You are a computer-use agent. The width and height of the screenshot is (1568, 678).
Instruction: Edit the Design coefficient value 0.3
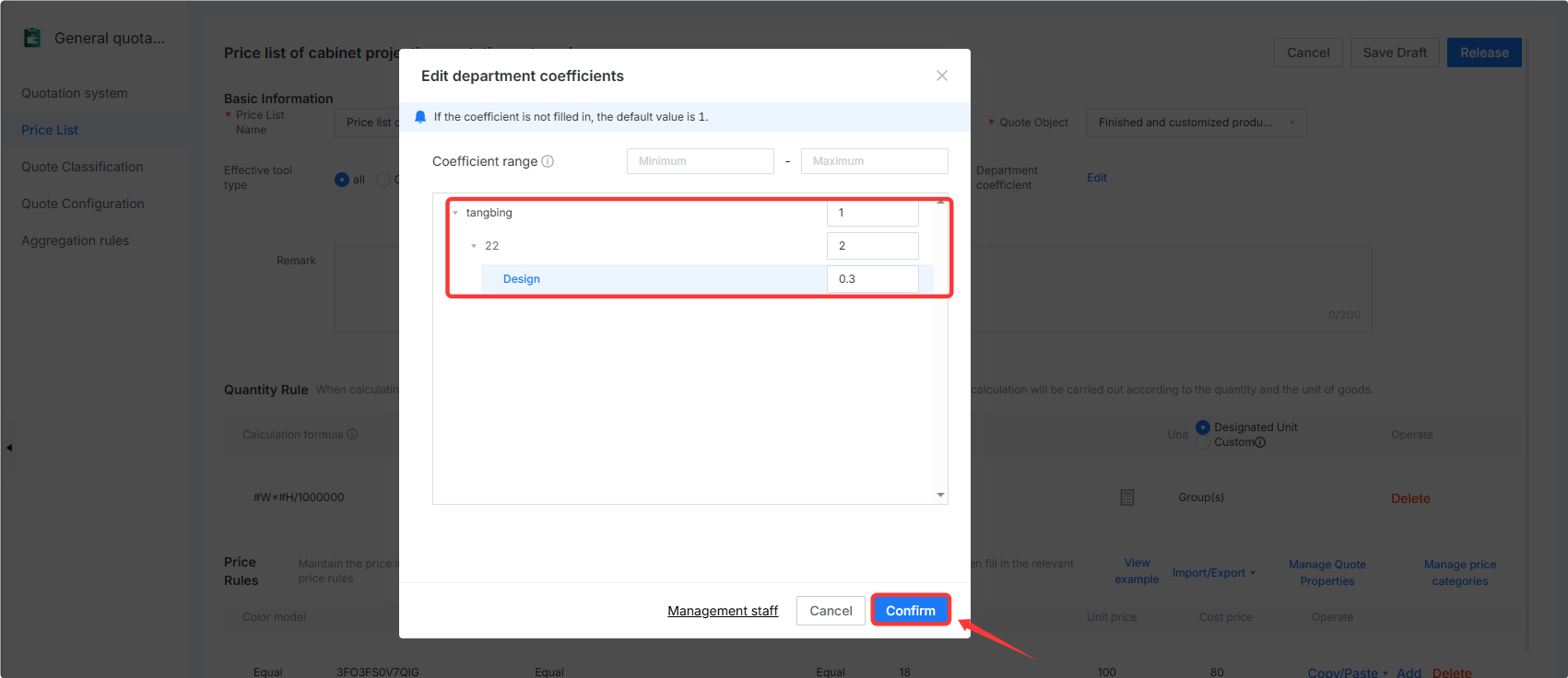873,279
